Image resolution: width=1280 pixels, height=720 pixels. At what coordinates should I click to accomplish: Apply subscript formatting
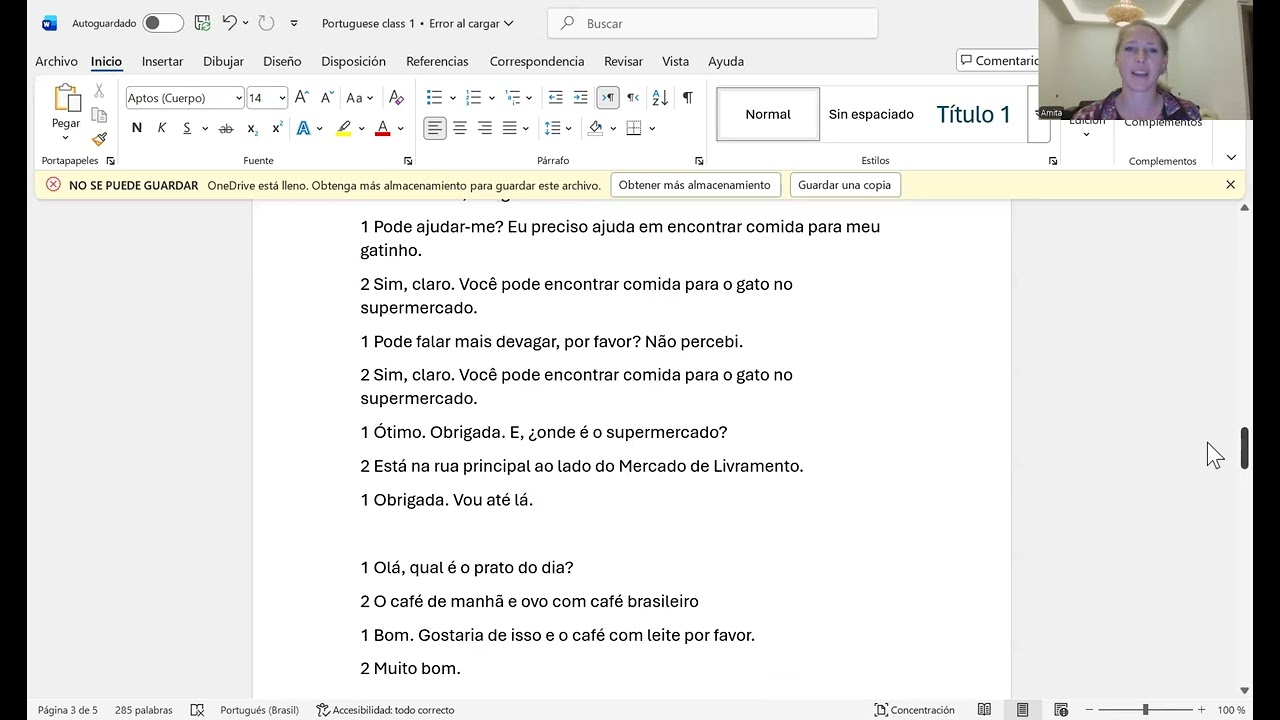click(x=253, y=128)
